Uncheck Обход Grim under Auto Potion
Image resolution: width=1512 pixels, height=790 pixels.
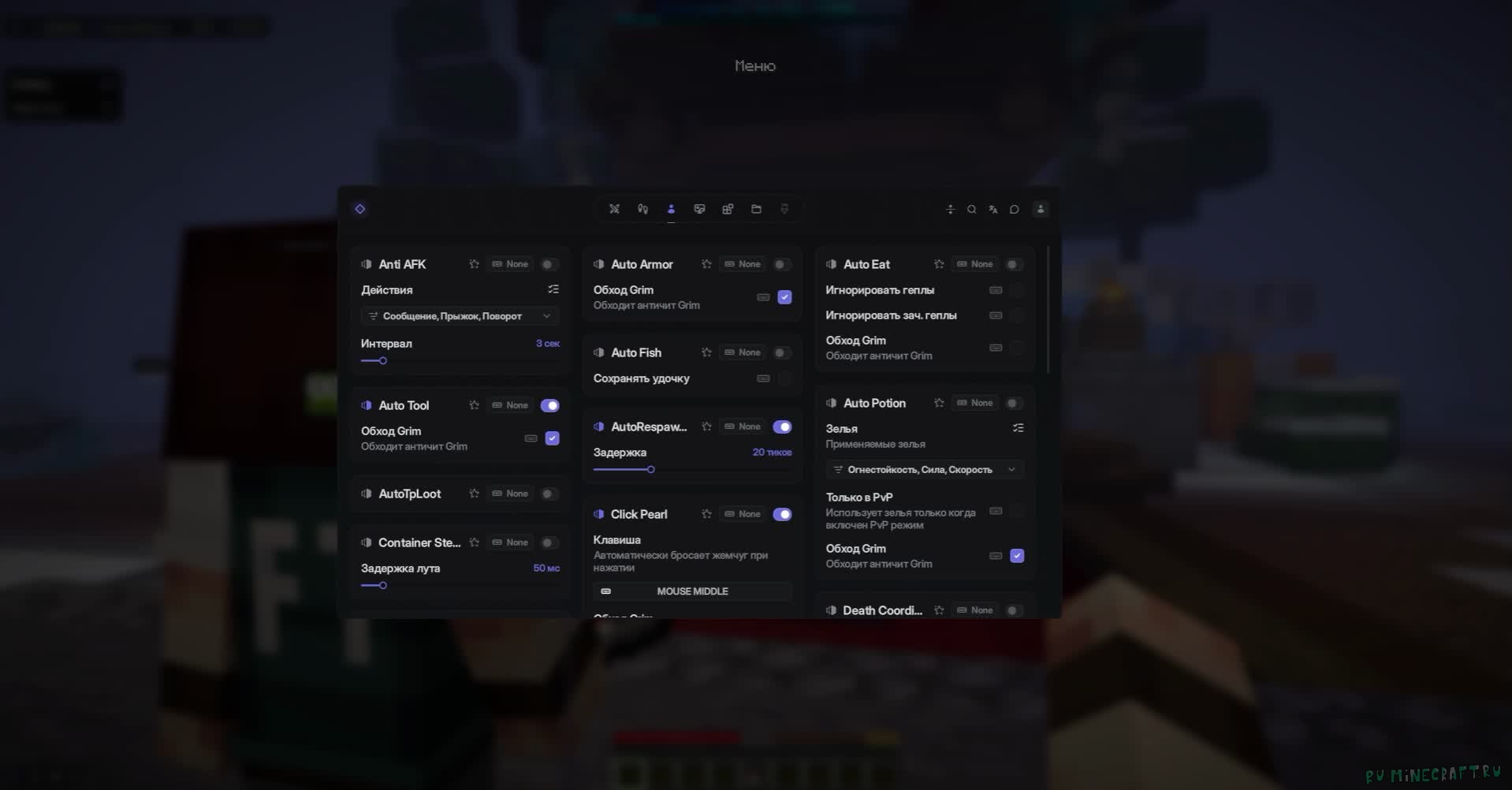1017,556
